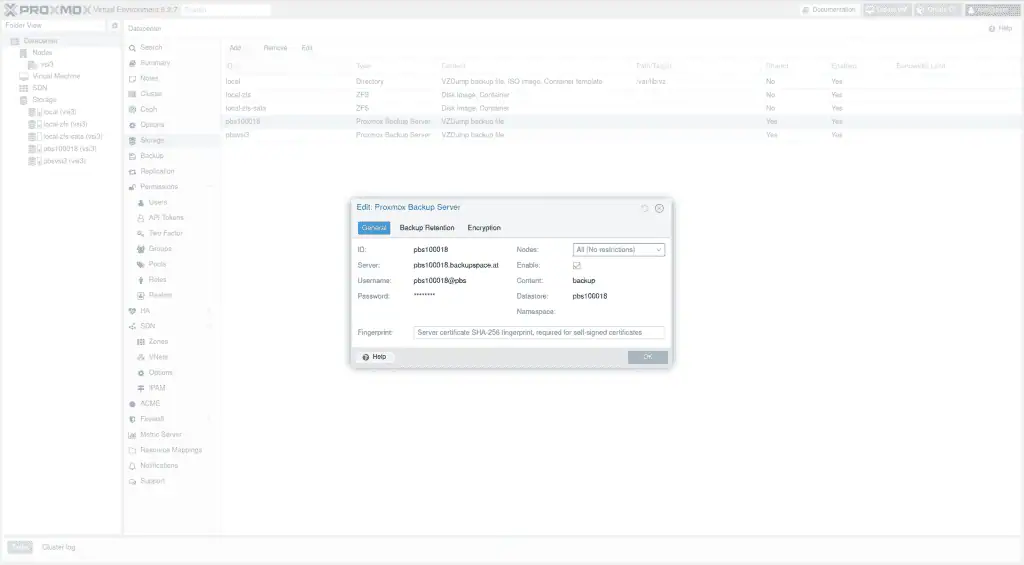Click the Fingerprint input field
This screenshot has height=565, width=1024.
[x=538, y=333]
